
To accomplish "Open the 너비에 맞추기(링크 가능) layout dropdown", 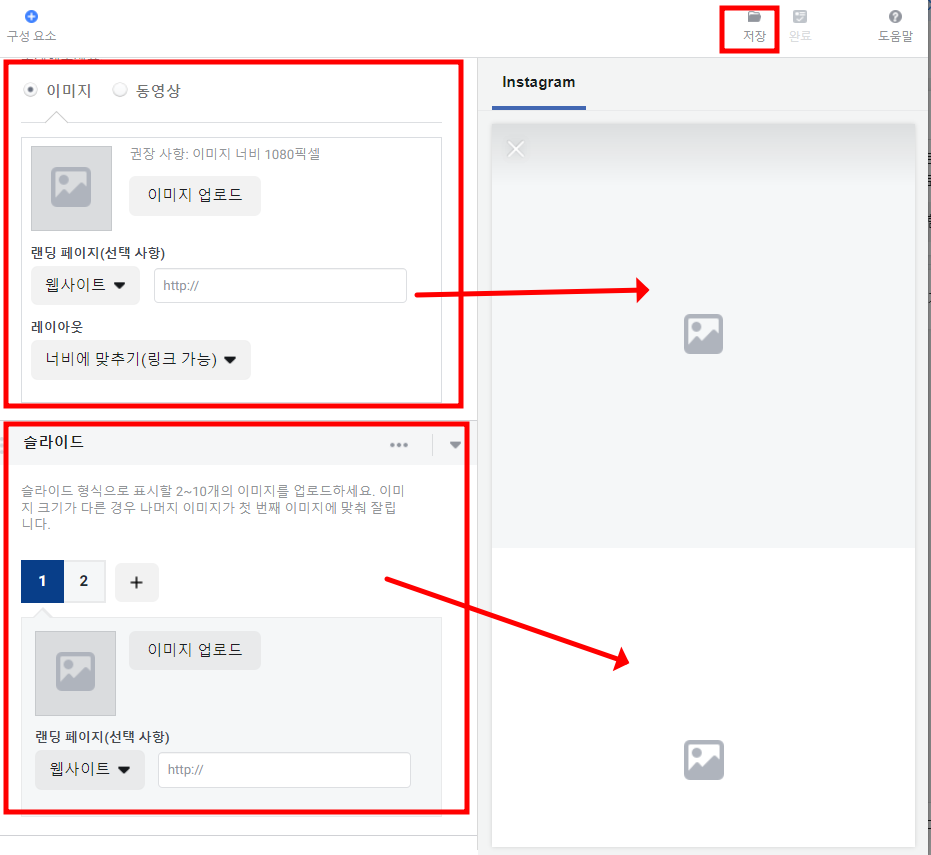I will [141, 359].
